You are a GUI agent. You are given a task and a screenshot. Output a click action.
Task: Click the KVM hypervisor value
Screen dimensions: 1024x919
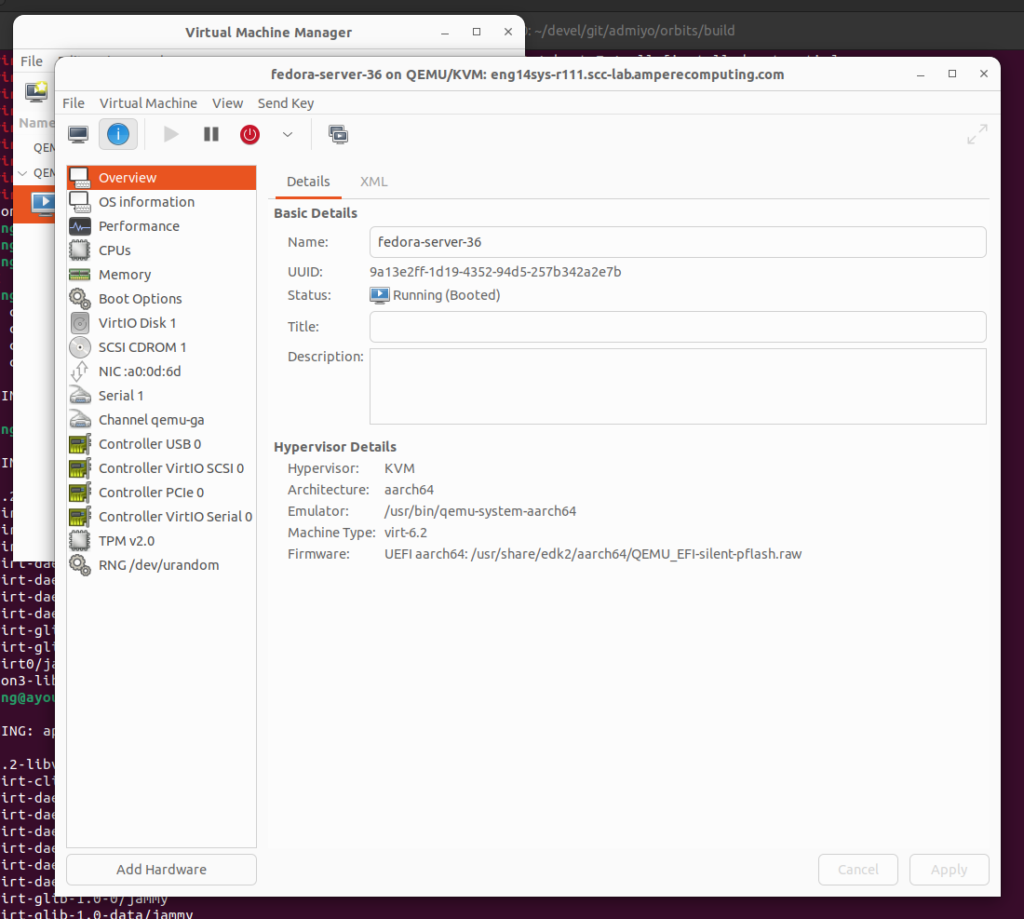click(x=399, y=468)
